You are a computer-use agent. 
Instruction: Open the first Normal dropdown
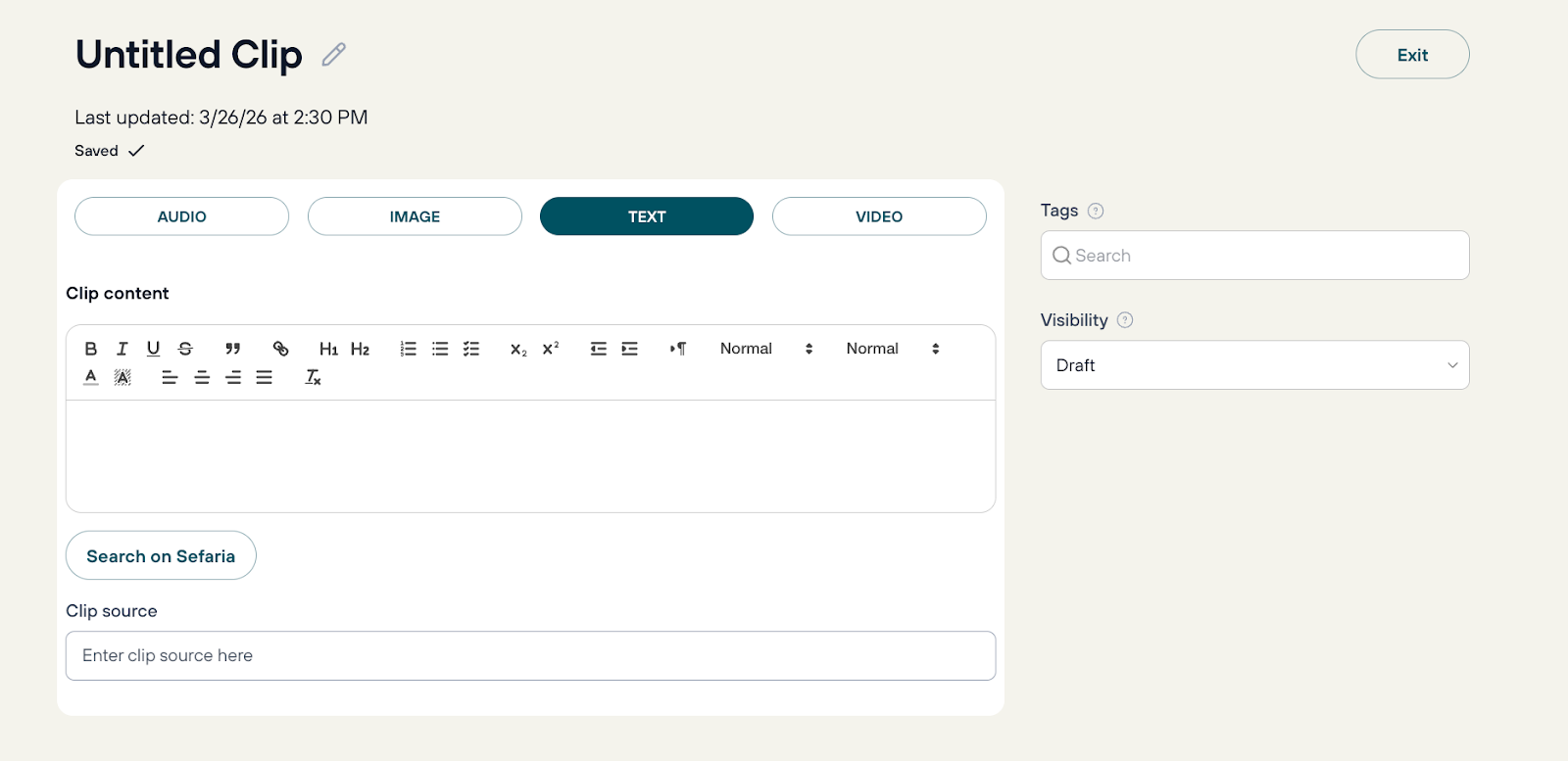766,349
